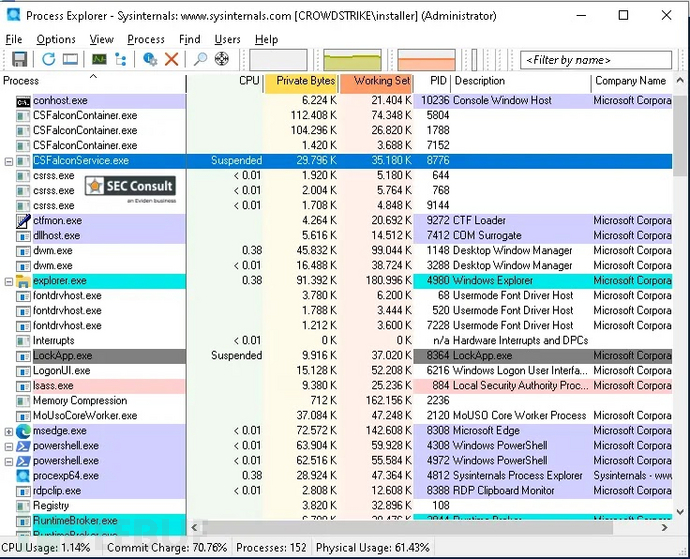This screenshot has width=690, height=559.
Task: Collapse the CSFalconService.exe tree node
Action: point(9,161)
